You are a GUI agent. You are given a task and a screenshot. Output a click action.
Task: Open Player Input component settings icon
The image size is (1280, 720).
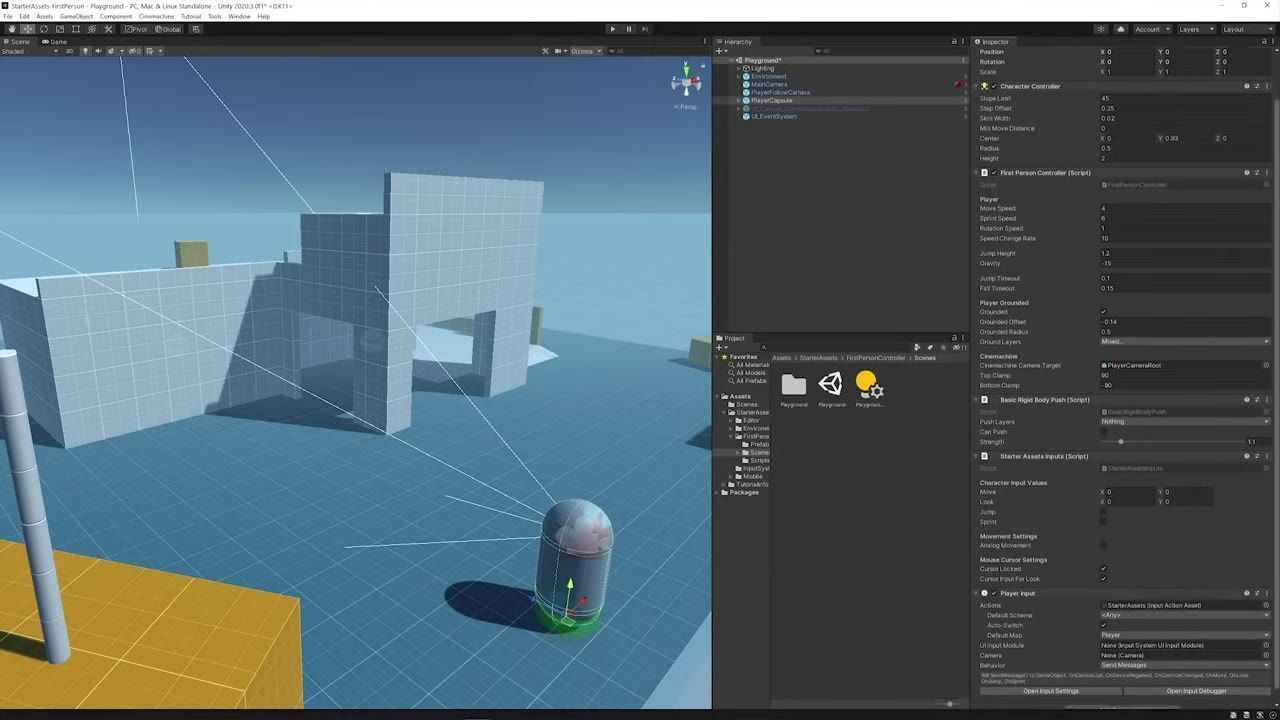click(x=1257, y=593)
